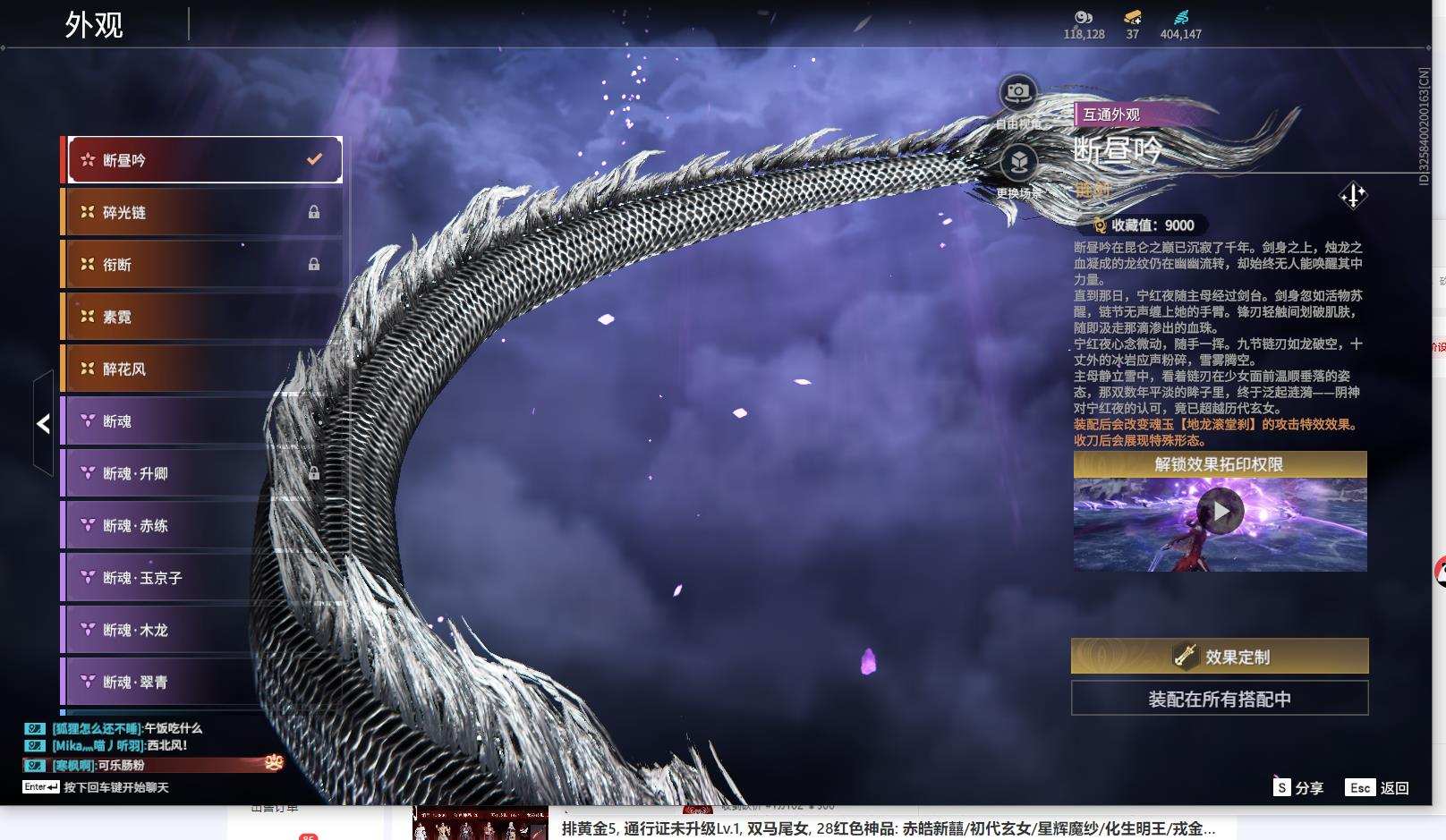Image resolution: width=1446 pixels, height=840 pixels.
Task: Click the lock icon on 碎光链
Action: click(x=314, y=212)
